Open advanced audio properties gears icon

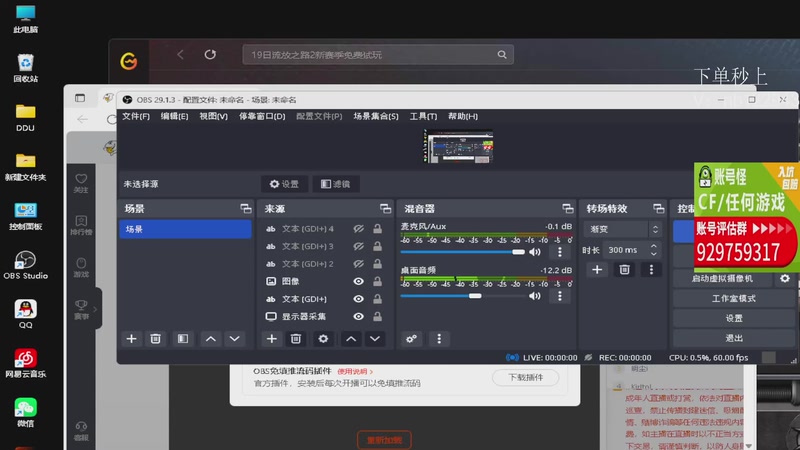point(412,339)
